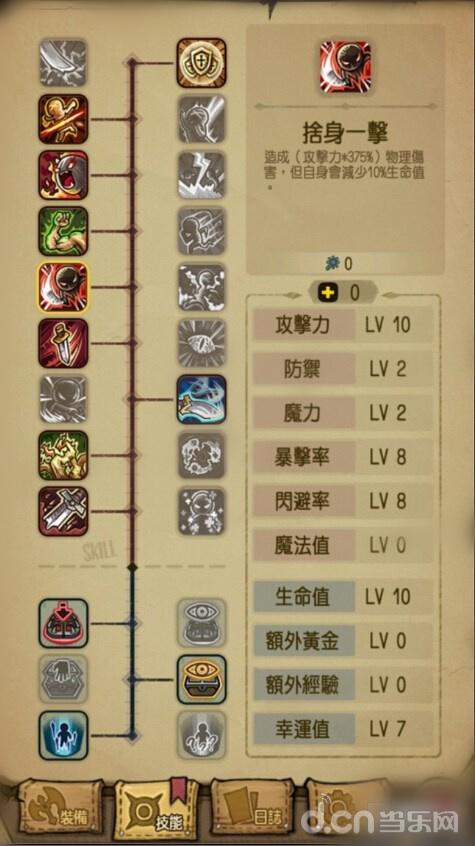Open the 裝備 equipment tab
Image resolution: width=475 pixels, height=846 pixels.
coord(60,807)
